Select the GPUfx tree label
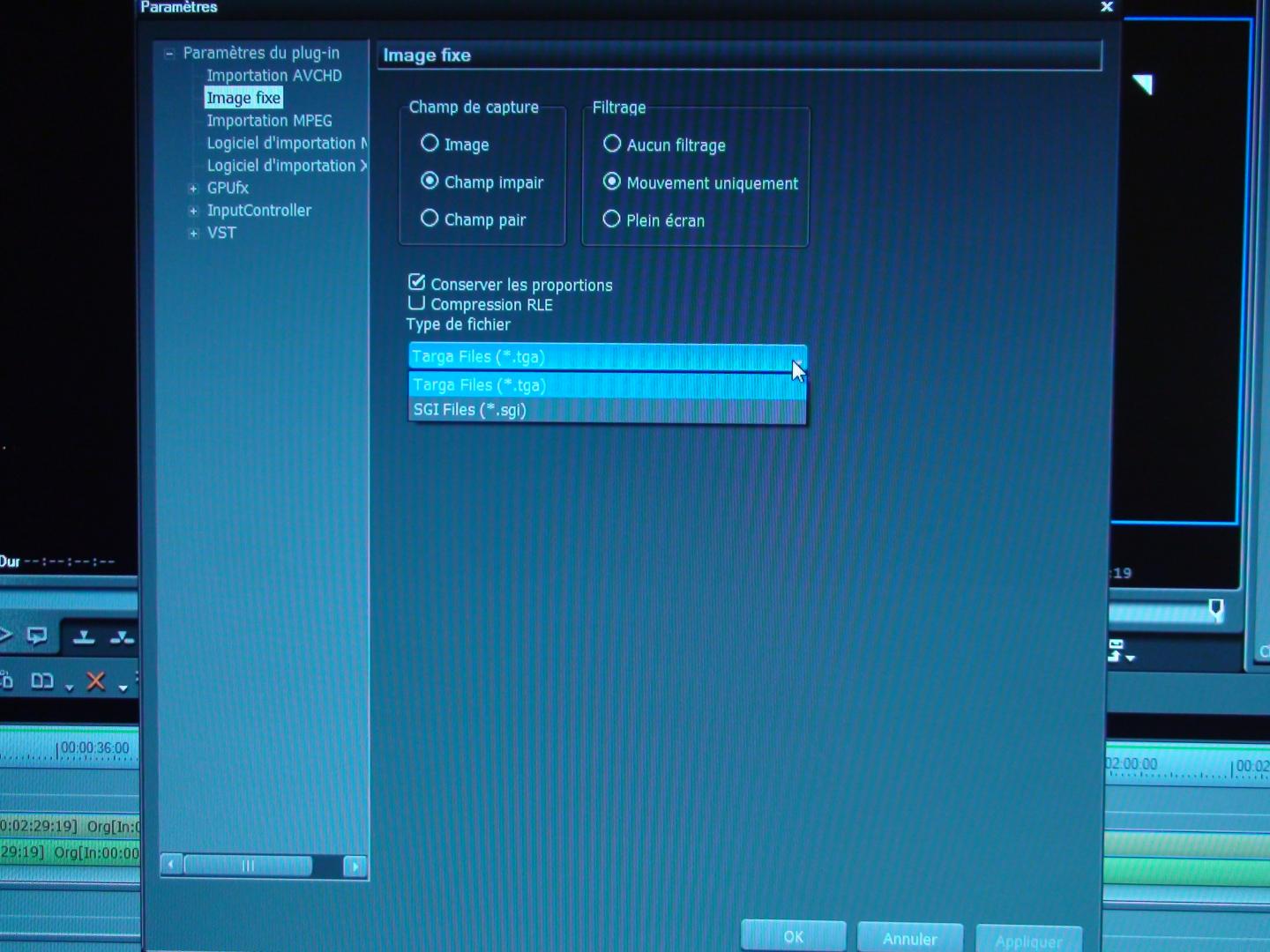 228,188
